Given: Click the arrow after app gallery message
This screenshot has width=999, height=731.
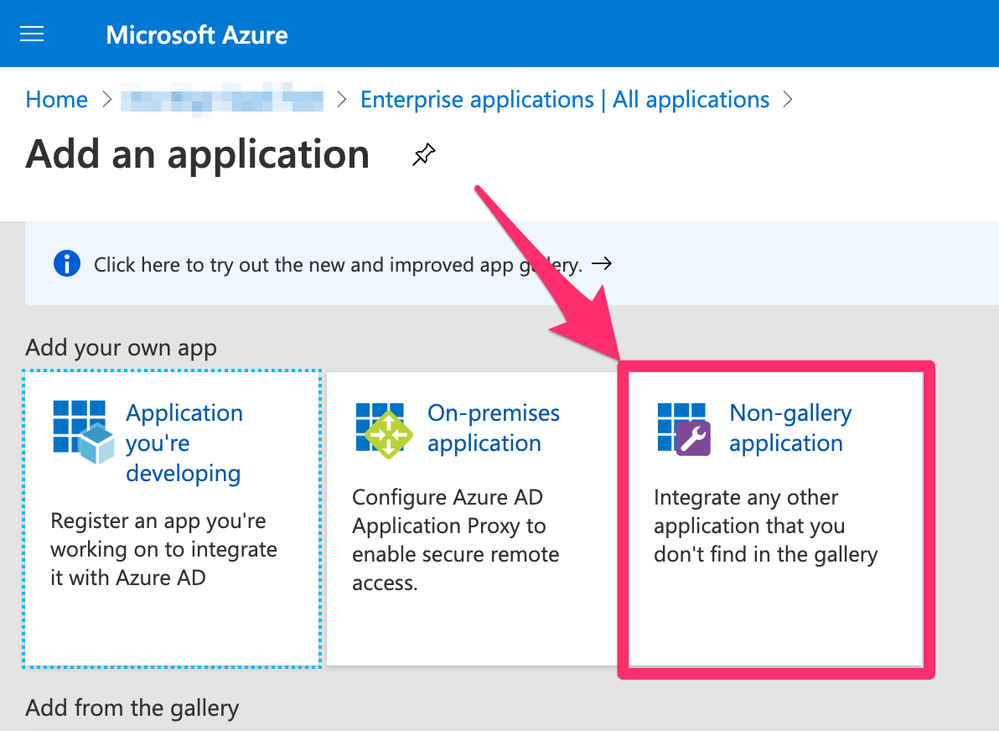Looking at the screenshot, I should click(602, 263).
